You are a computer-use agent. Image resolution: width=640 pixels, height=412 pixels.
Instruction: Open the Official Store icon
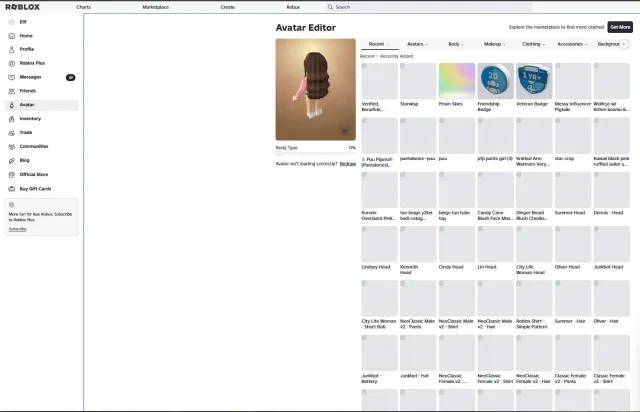point(12,175)
